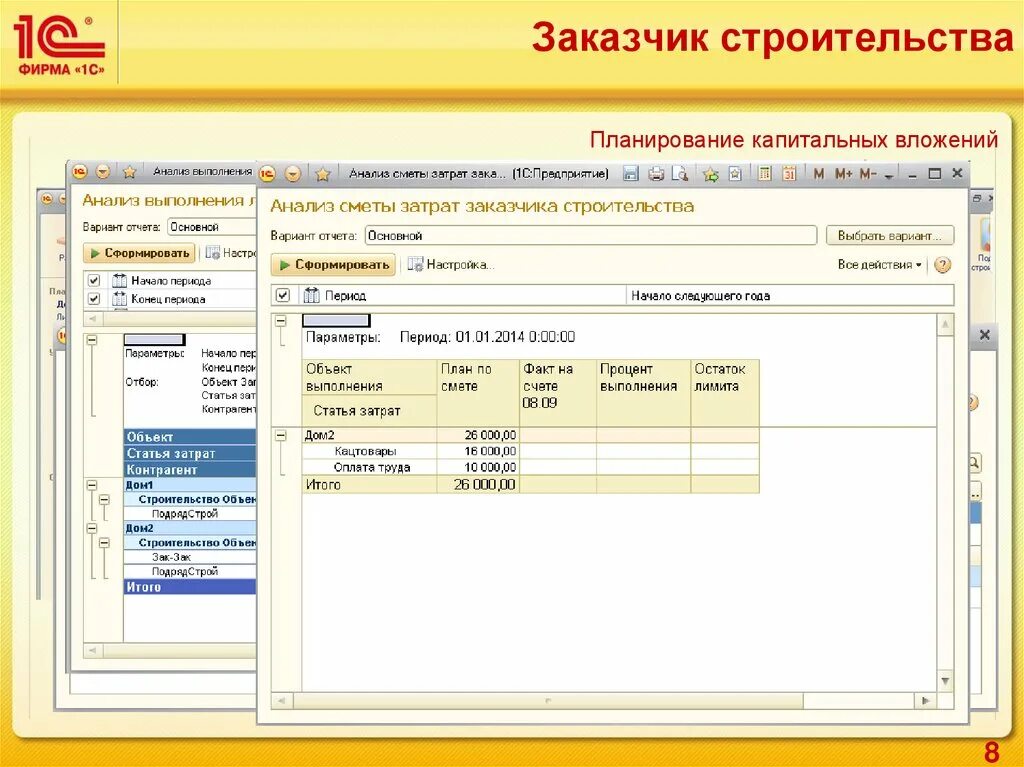Click the calendar icon beside Период
This screenshot has width=1024, height=767.
click(x=312, y=295)
